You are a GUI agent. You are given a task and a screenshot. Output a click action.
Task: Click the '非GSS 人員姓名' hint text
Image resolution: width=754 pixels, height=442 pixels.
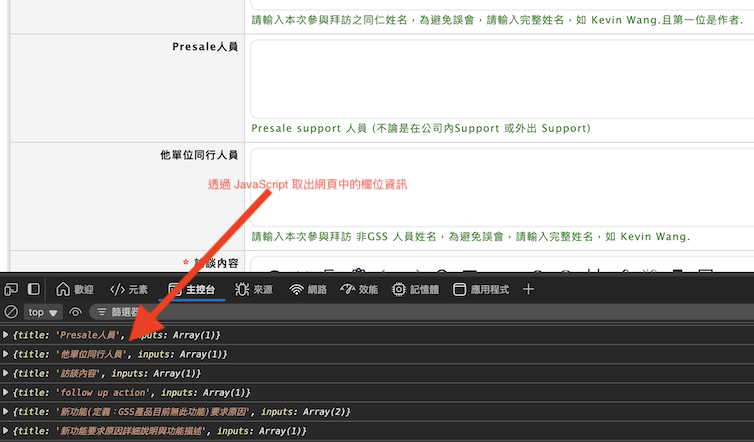[396, 237]
